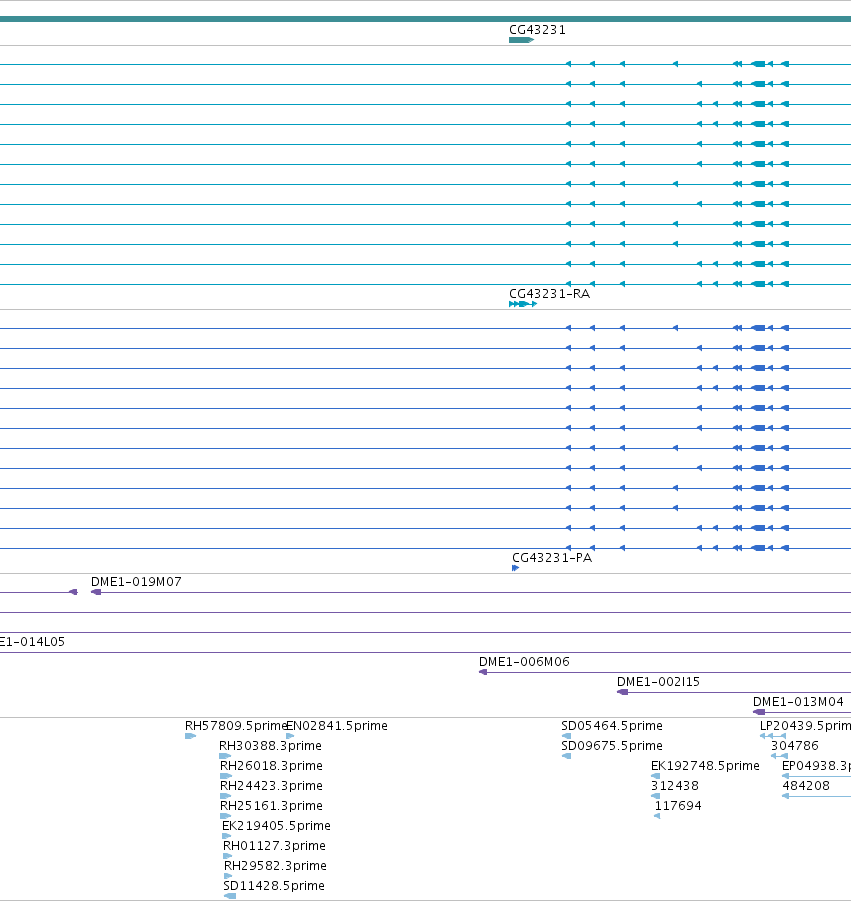Click the RH29582.3prime label

coord(275,867)
